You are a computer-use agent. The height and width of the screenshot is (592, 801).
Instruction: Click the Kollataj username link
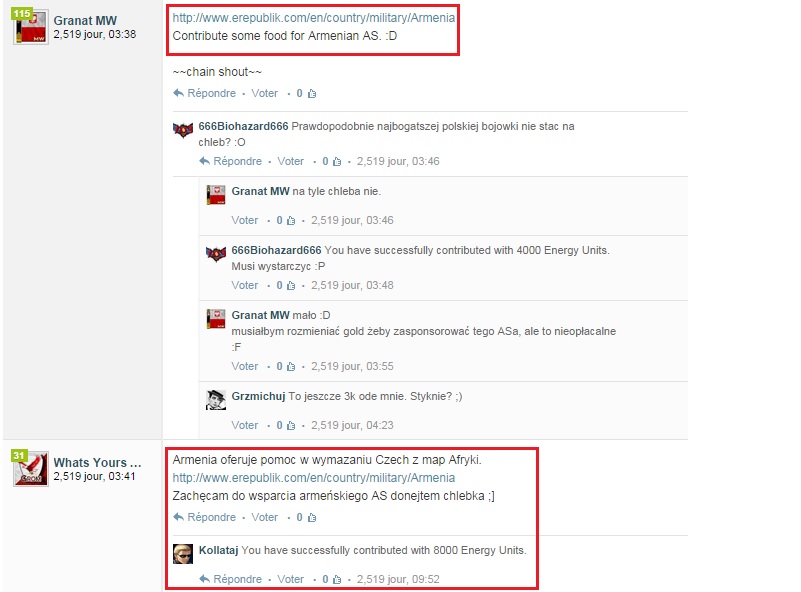[219, 550]
